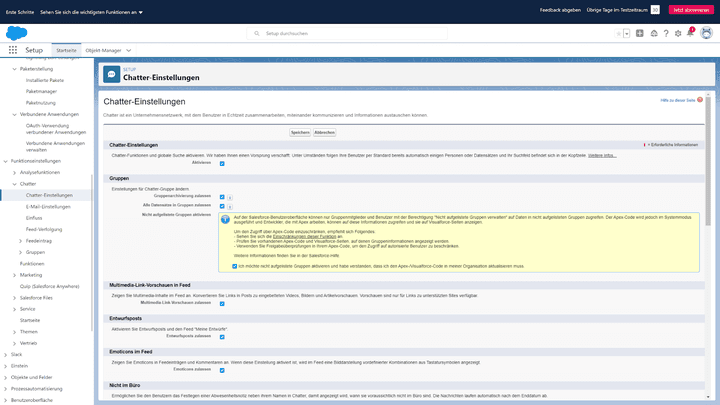720x405 pixels.
Task: Open the help question mark icon
Action: pyautogui.click(x=666, y=33)
